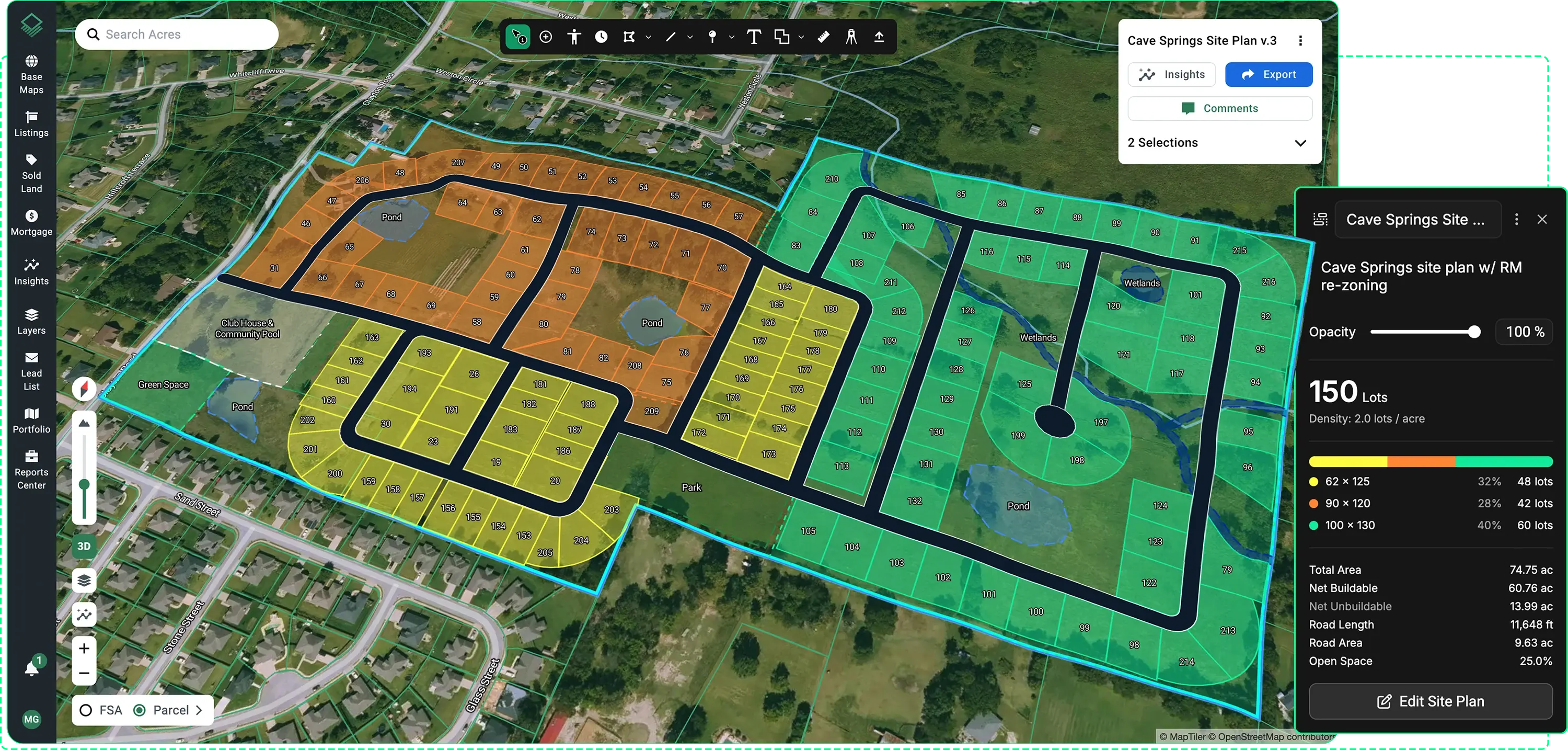Click the add plus-circle tool
The height and width of the screenshot is (750, 1568).
546,37
